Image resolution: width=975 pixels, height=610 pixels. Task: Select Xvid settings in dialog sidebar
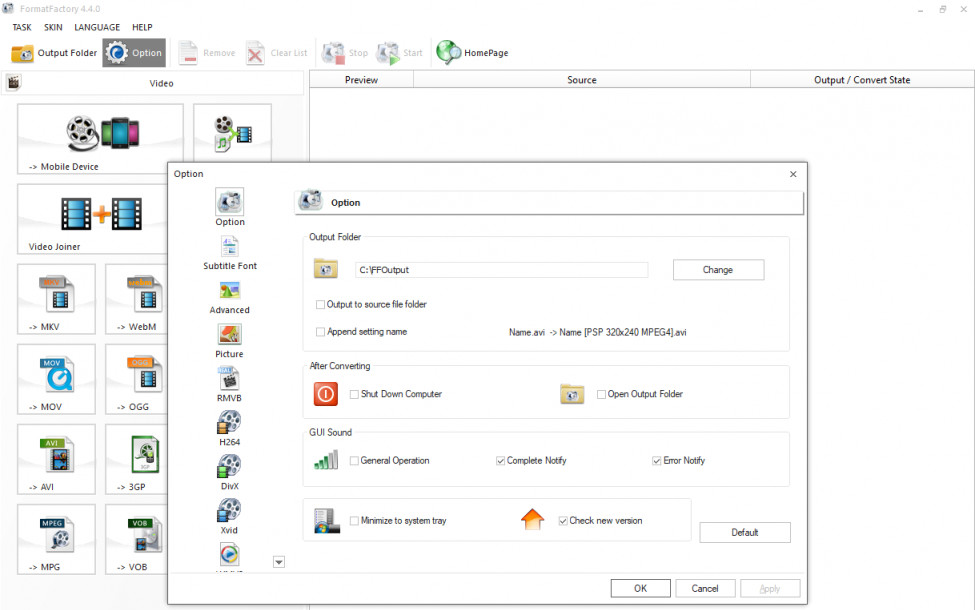pyautogui.click(x=229, y=517)
